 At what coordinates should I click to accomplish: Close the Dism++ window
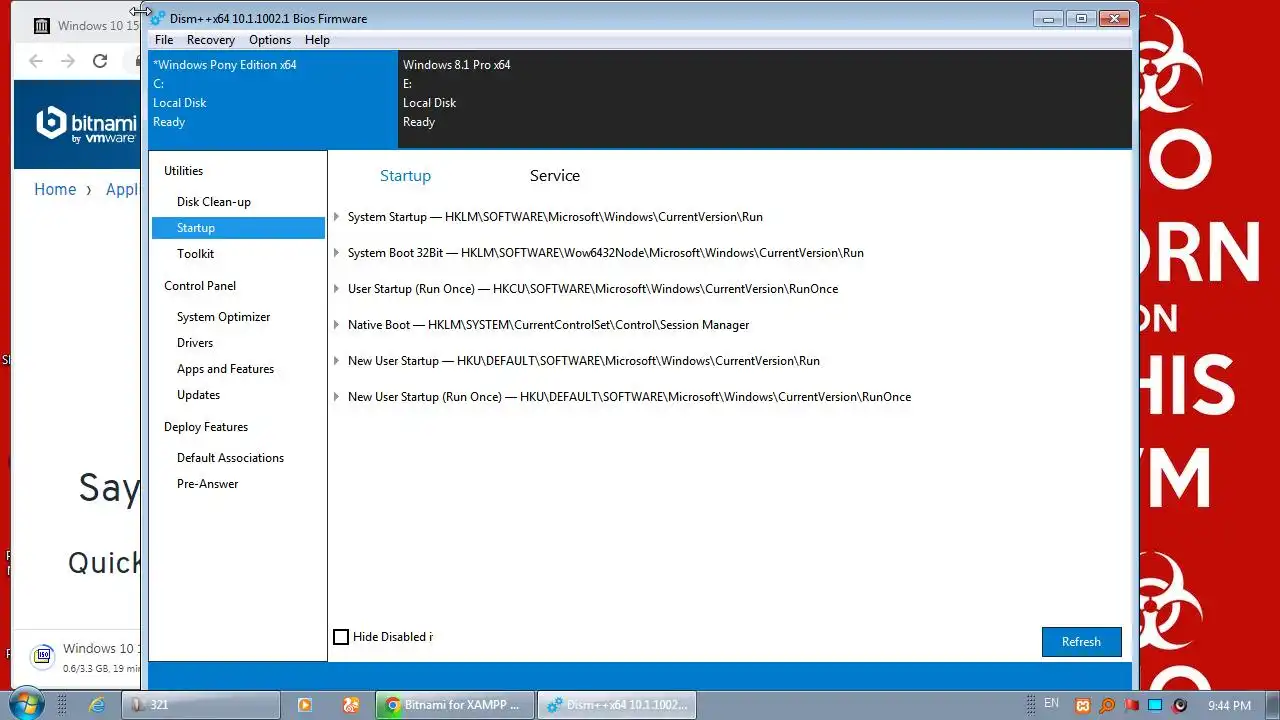[x=1113, y=18]
